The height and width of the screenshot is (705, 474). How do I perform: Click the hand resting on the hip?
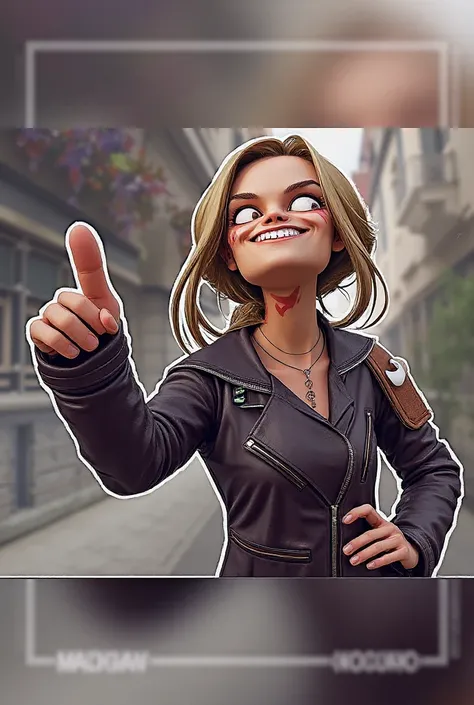click(380, 537)
